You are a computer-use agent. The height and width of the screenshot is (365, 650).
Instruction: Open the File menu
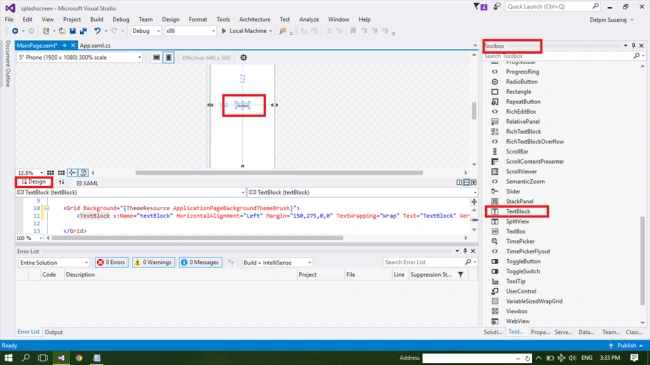9,19
